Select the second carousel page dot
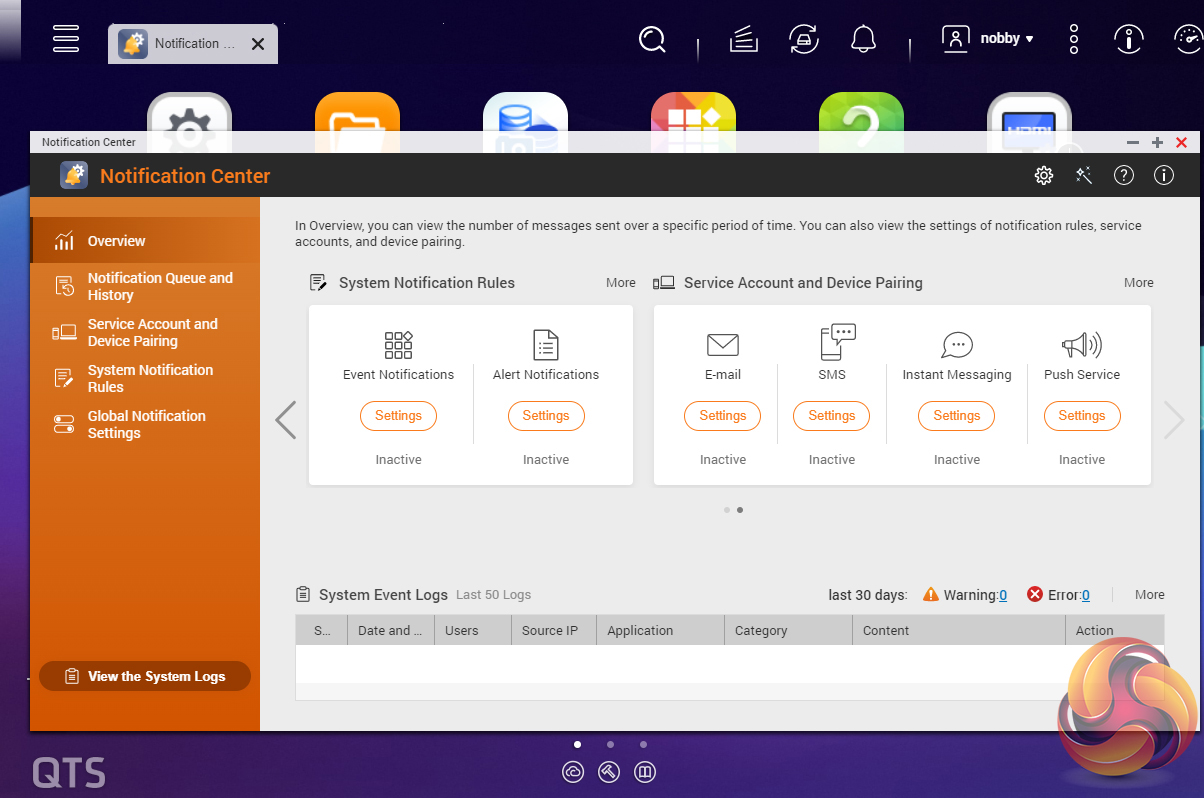 tap(740, 510)
